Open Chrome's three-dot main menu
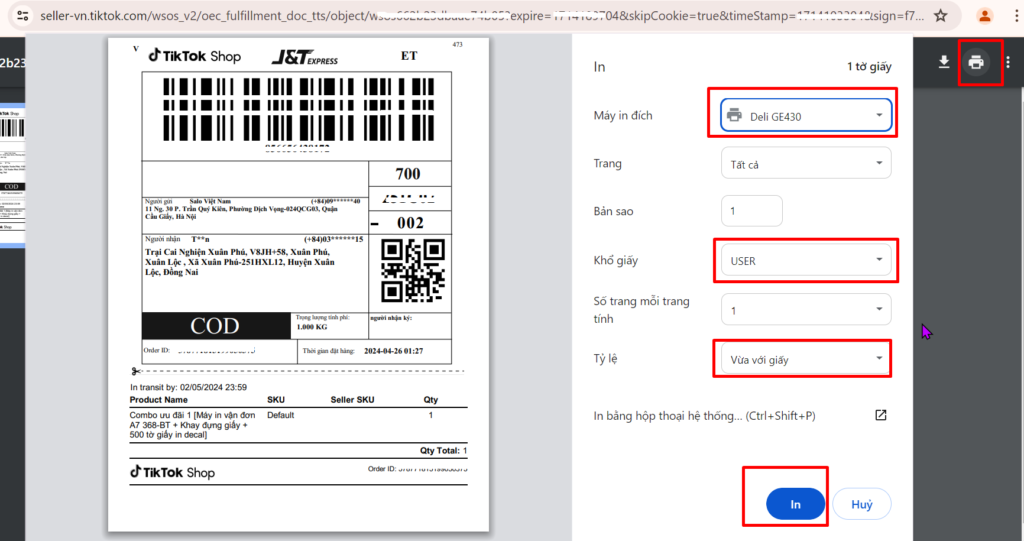Image resolution: width=1024 pixels, height=541 pixels. pyautogui.click(x=1011, y=16)
